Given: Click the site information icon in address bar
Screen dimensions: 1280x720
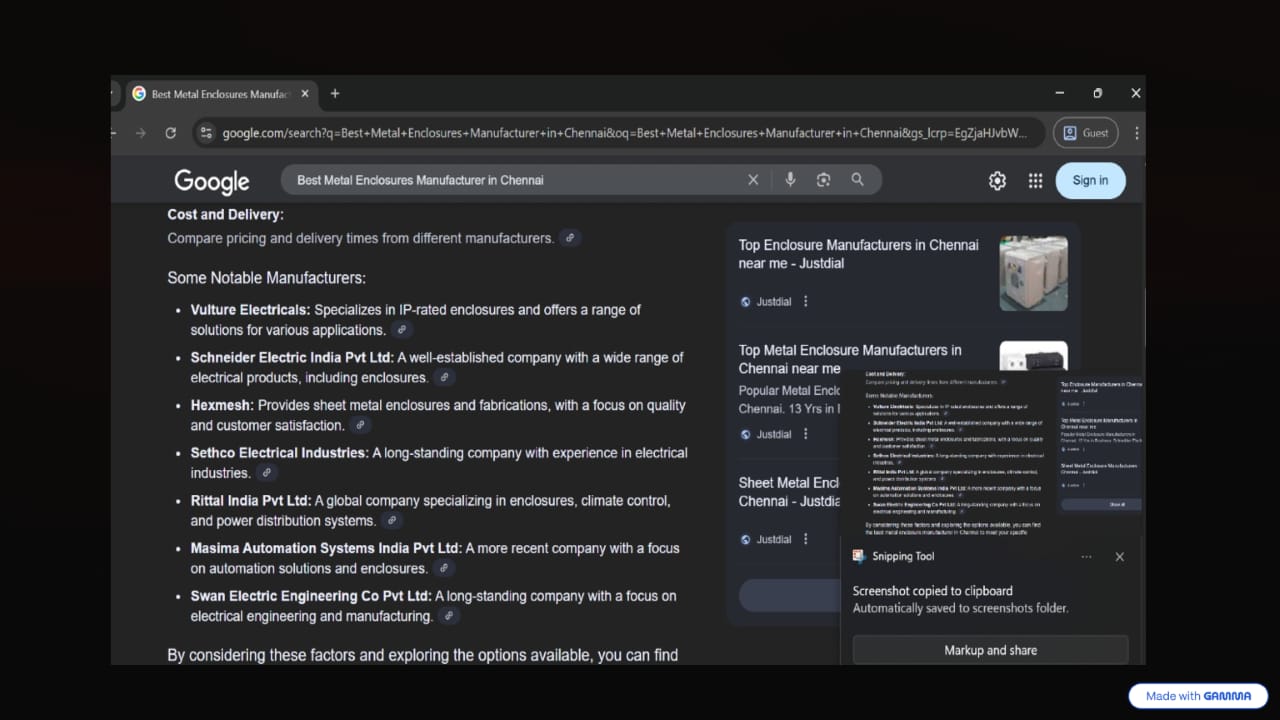Looking at the screenshot, I should (205, 133).
